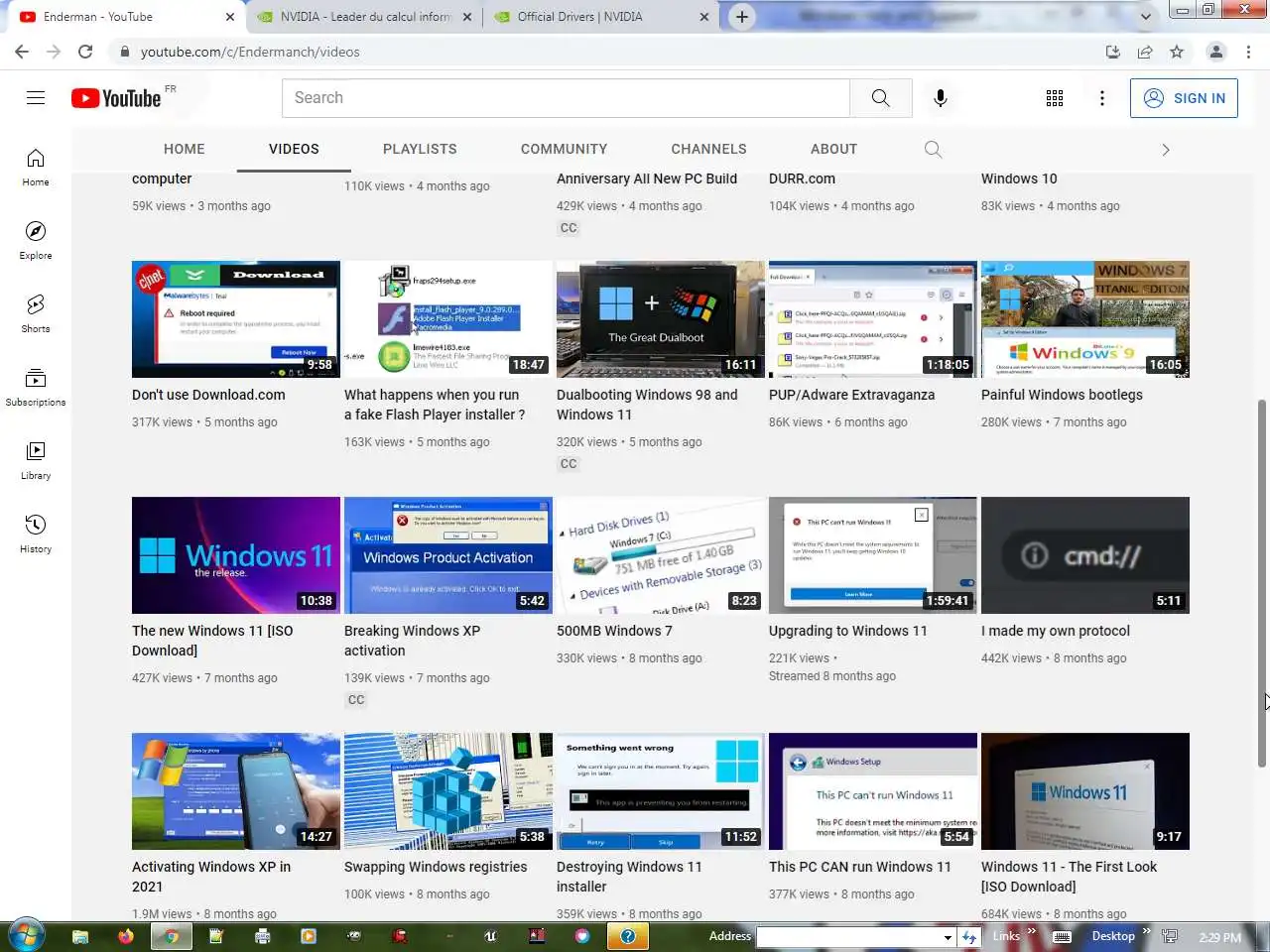The height and width of the screenshot is (952, 1270).
Task: Open the YouTube apps grid
Action: (x=1055, y=97)
